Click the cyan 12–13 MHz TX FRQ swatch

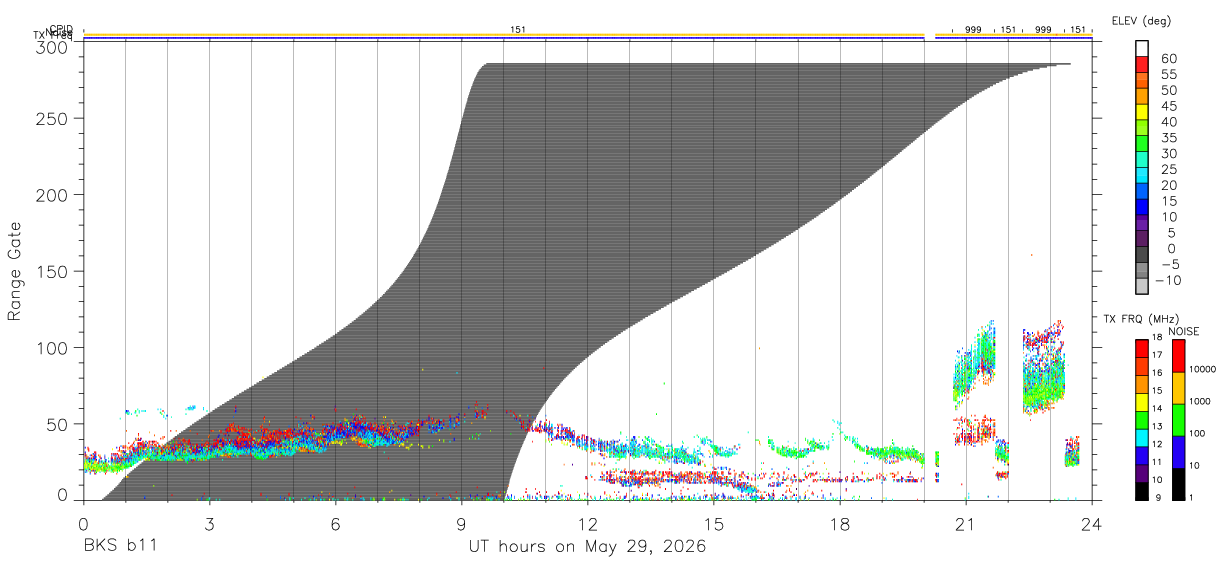click(1142, 438)
